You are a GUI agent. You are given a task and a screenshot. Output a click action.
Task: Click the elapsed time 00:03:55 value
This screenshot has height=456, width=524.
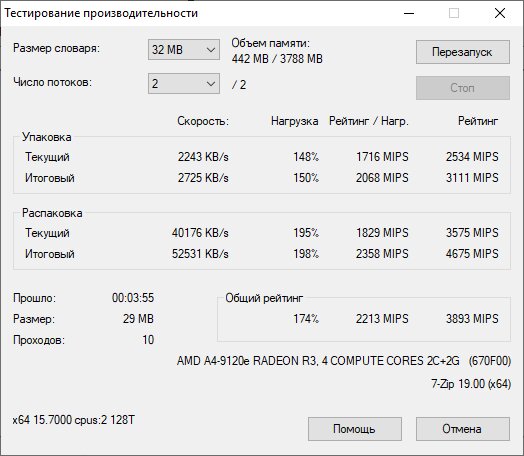pos(133,298)
